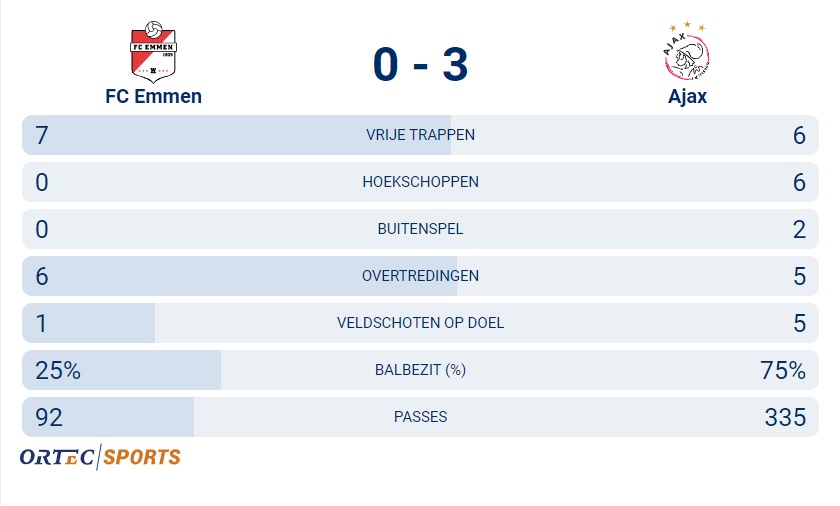
Task: Click the Veldschoten op doel label
Action: coord(421,323)
